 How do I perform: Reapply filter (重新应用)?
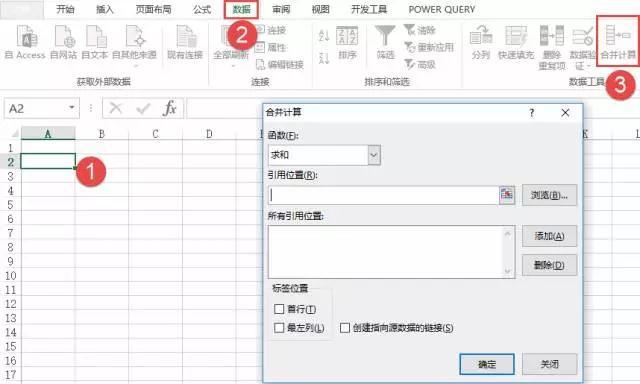coord(429,47)
